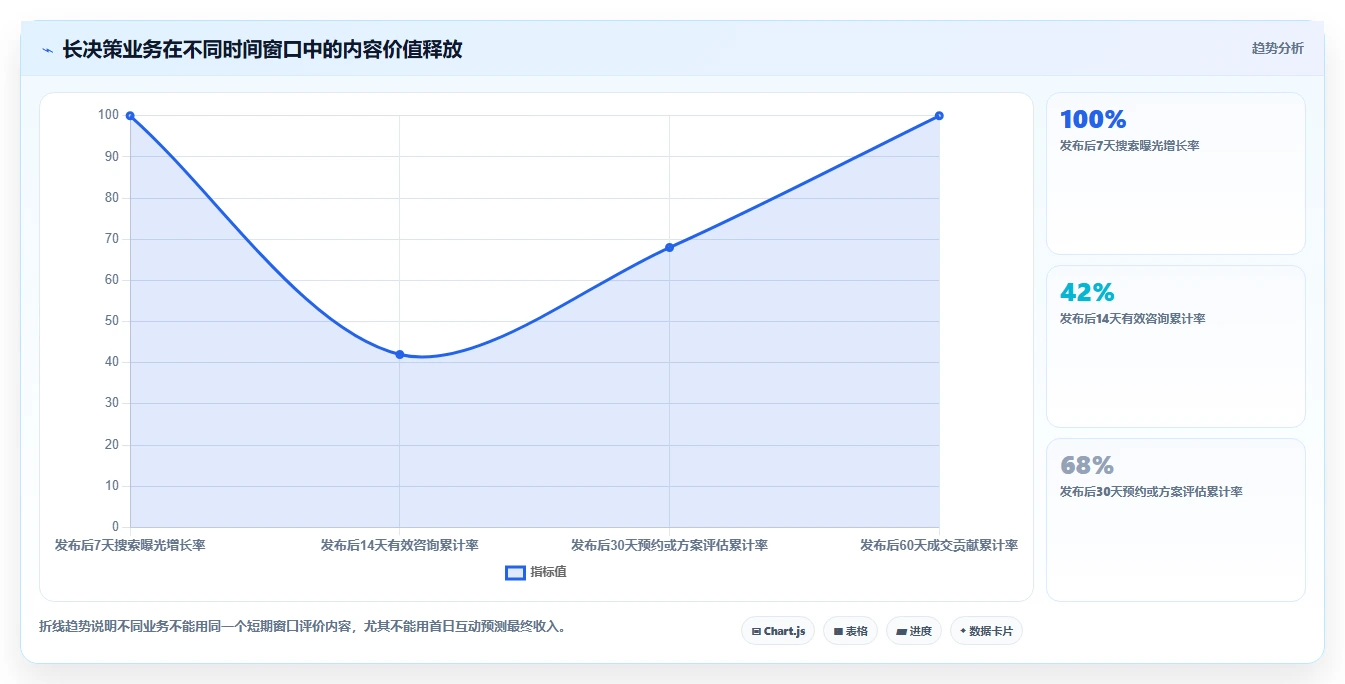Screen dimensions: 1345x684
Task: Open the 100% stat card
Action: pyautogui.click(x=1175, y=173)
